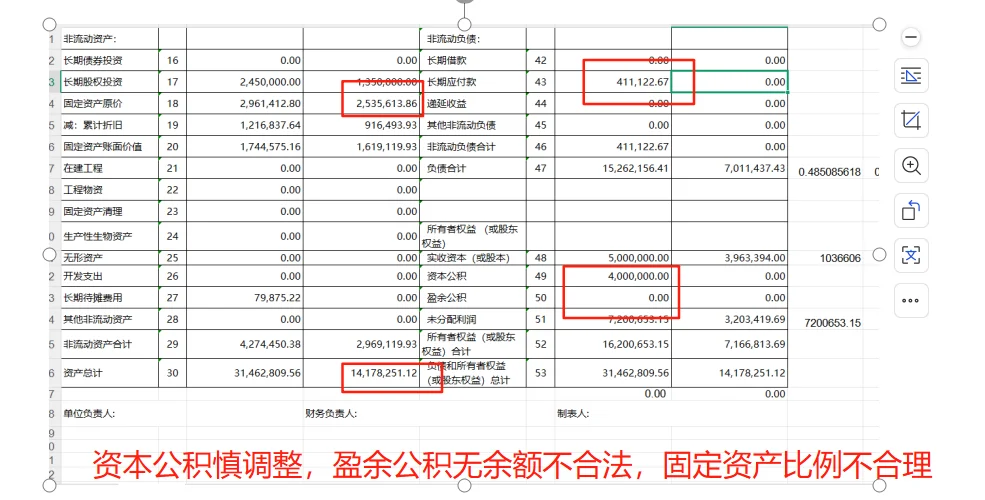Screen dimensions: 985x500
Task: Rotate the picture using the rotate icon
Action: point(911,210)
